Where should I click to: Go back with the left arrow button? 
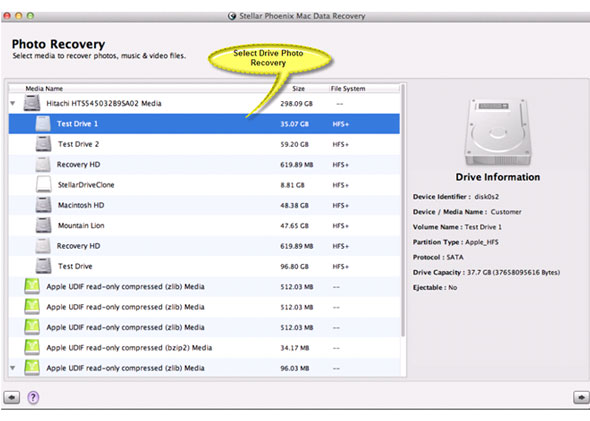11,397
